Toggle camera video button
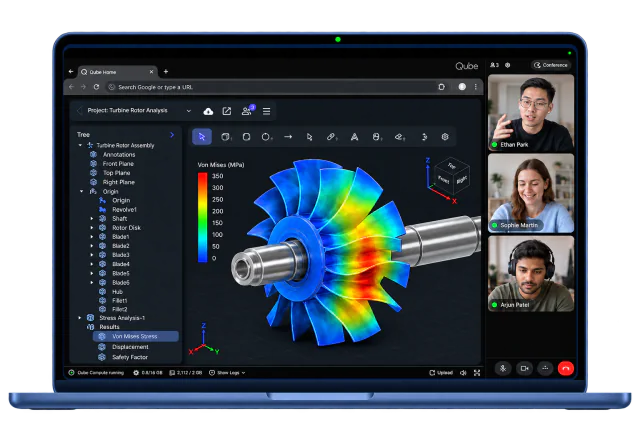 (x=524, y=368)
